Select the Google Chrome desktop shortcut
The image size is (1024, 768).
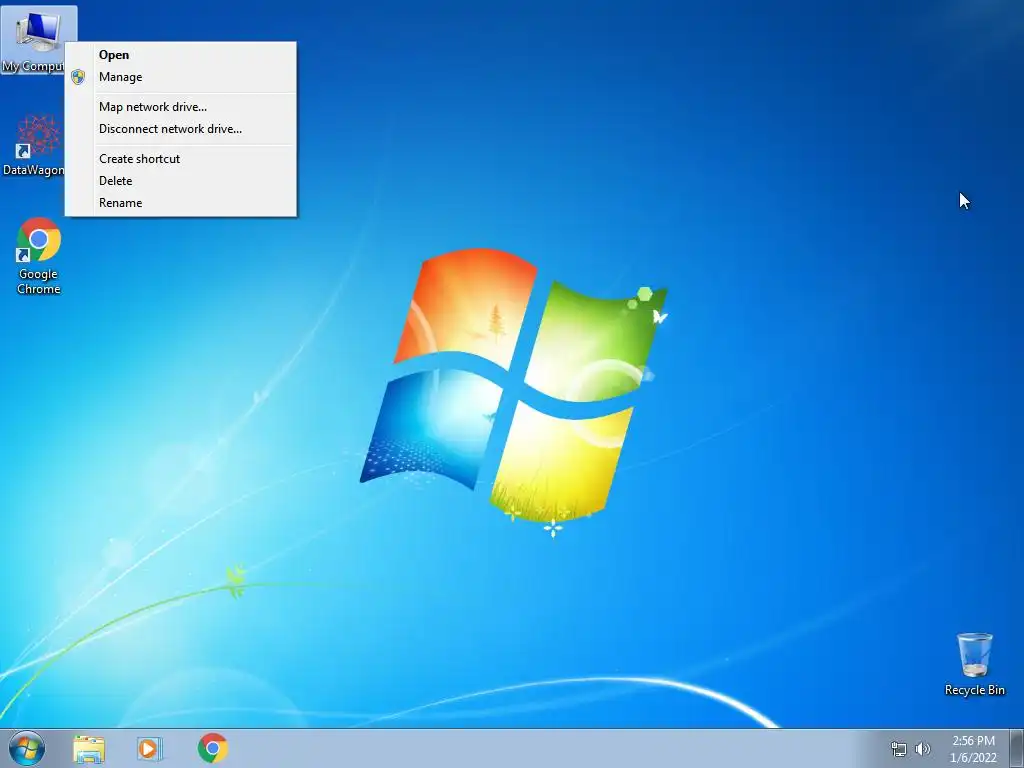coord(39,255)
